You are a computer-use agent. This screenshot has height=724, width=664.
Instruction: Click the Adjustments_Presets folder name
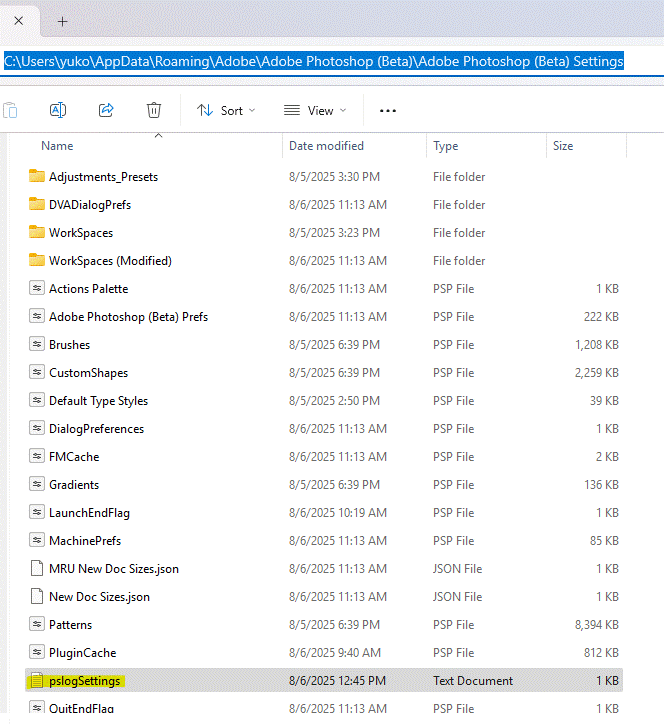click(x=103, y=177)
